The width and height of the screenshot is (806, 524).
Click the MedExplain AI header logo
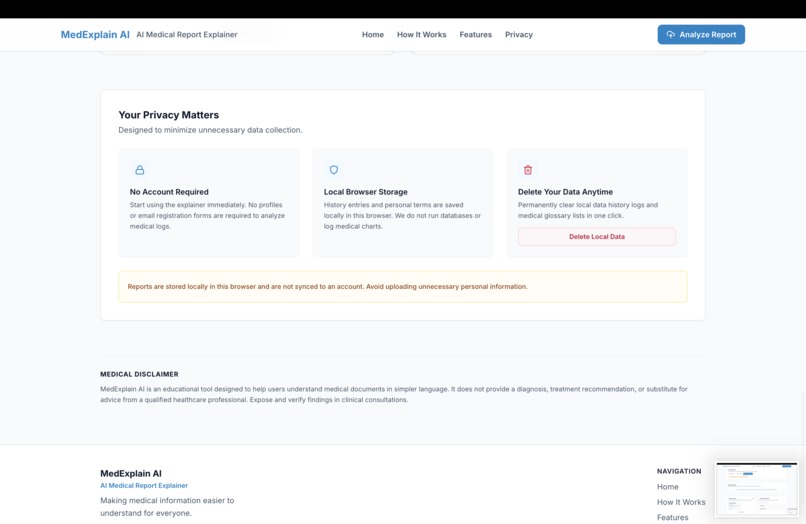click(95, 34)
